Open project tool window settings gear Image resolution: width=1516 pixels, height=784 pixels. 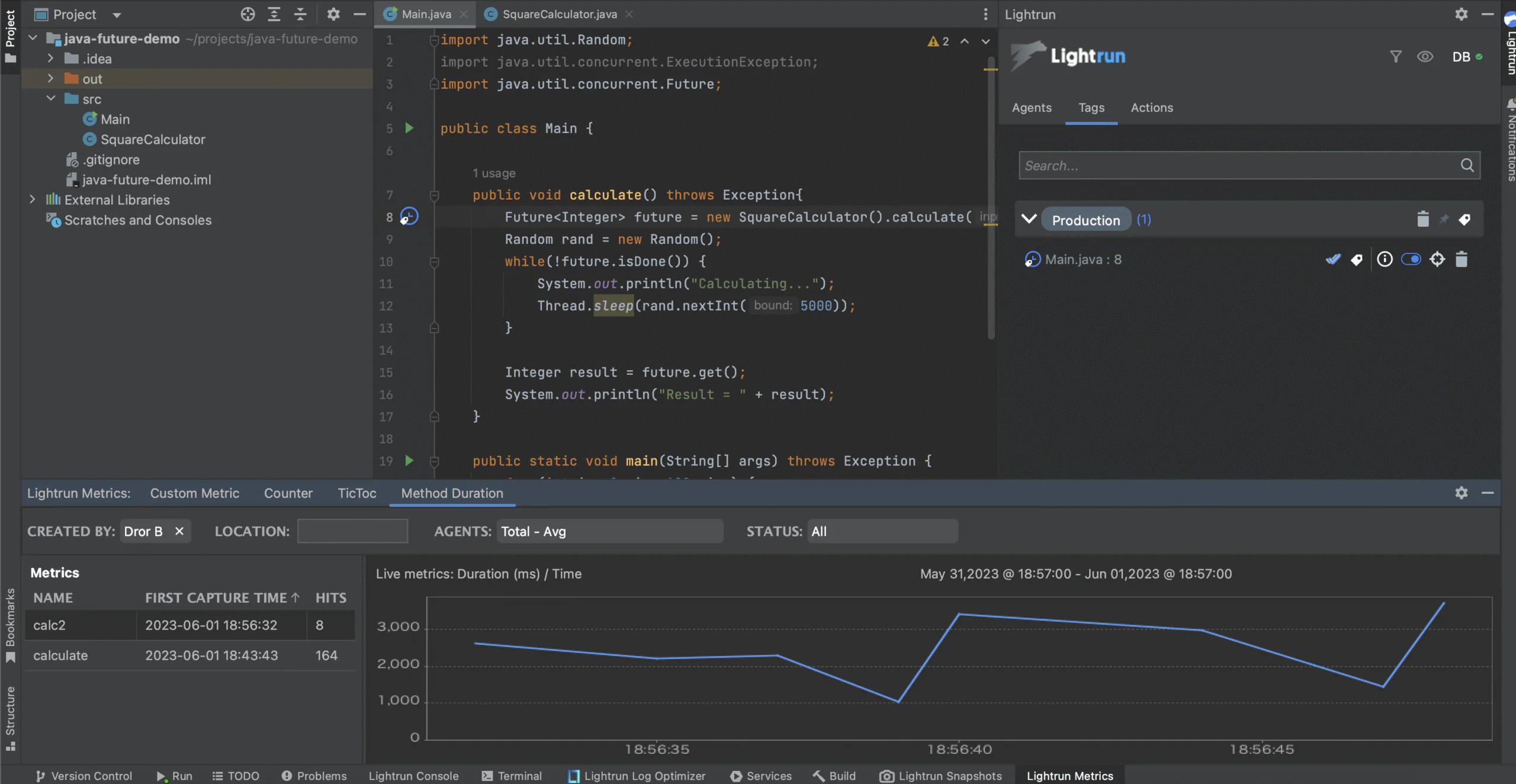333,14
